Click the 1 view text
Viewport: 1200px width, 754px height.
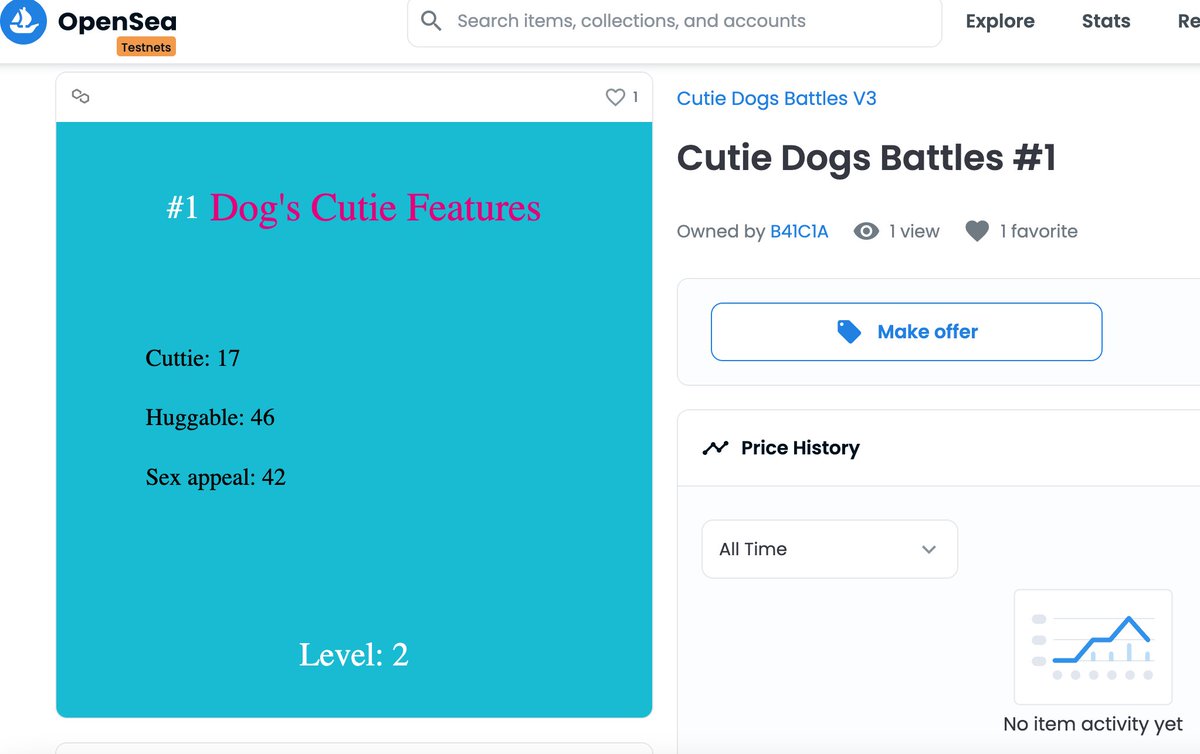click(x=915, y=231)
